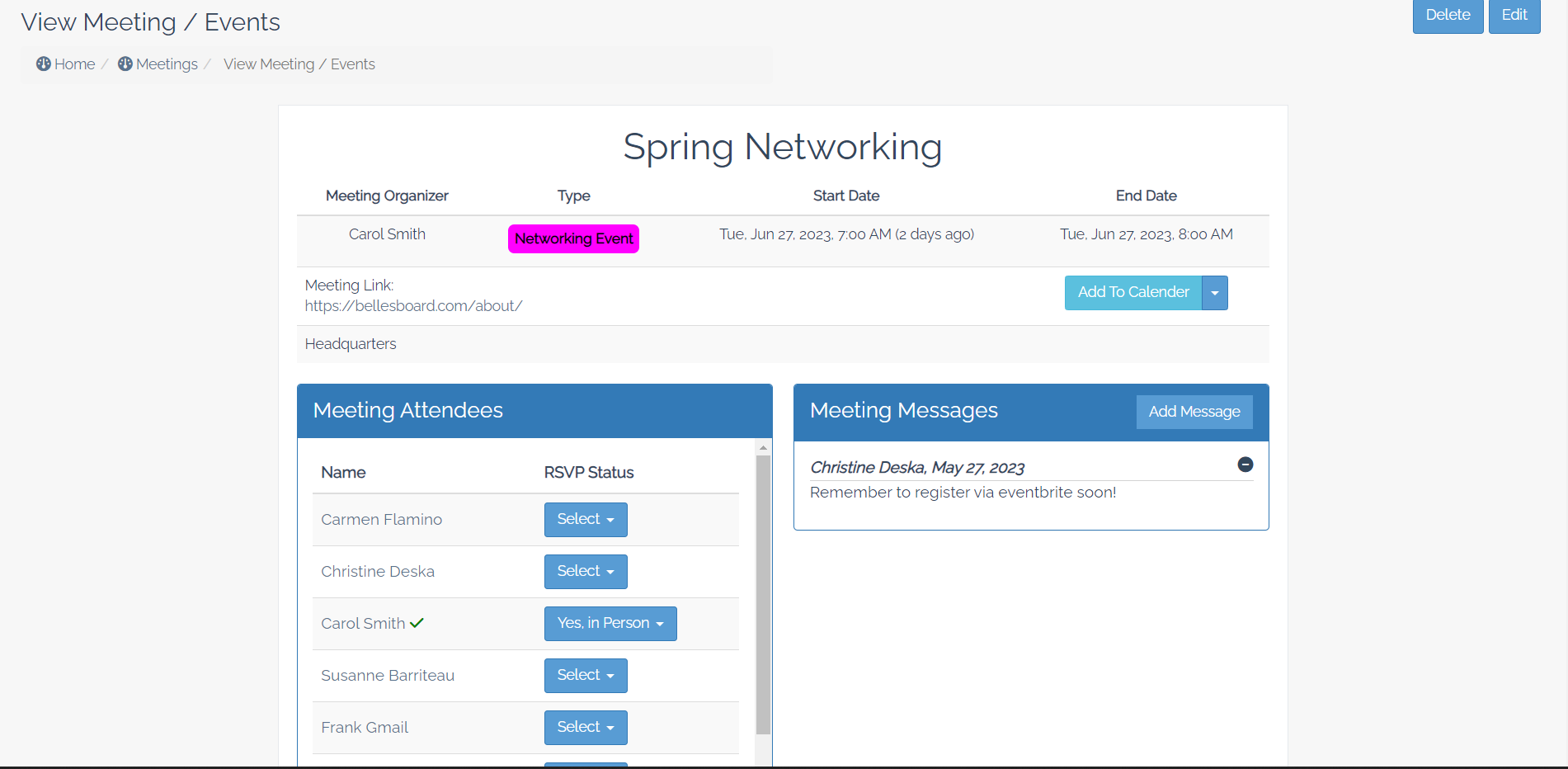
Task: Click Carol Smith name in attendees list
Action: click(363, 624)
